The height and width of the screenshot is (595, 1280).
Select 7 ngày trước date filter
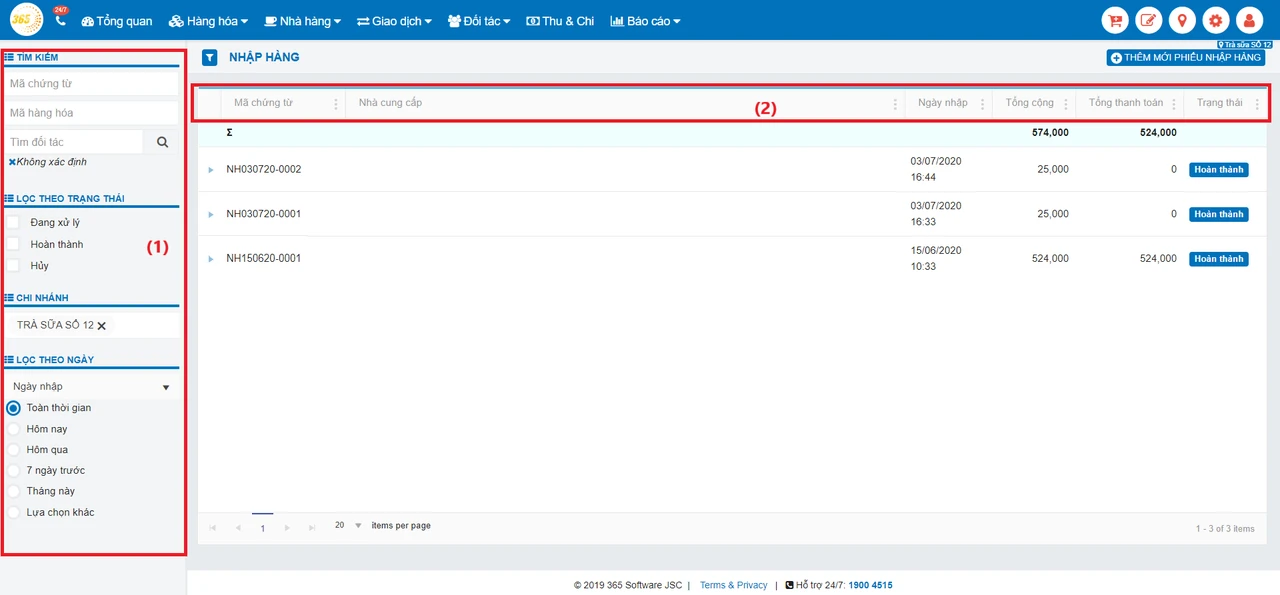tap(14, 470)
